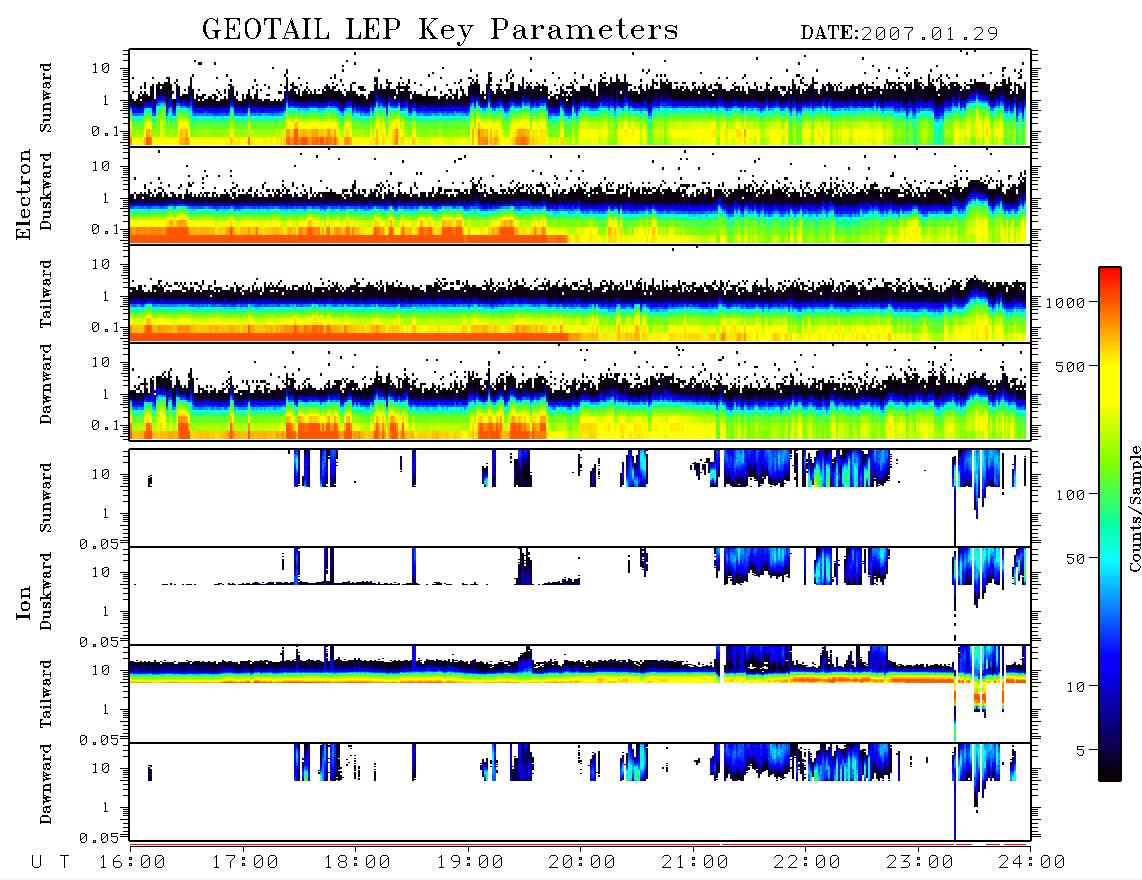Click the DATE:2007.01.29 label
This screenshot has height=880, width=1142.
(x=899, y=34)
